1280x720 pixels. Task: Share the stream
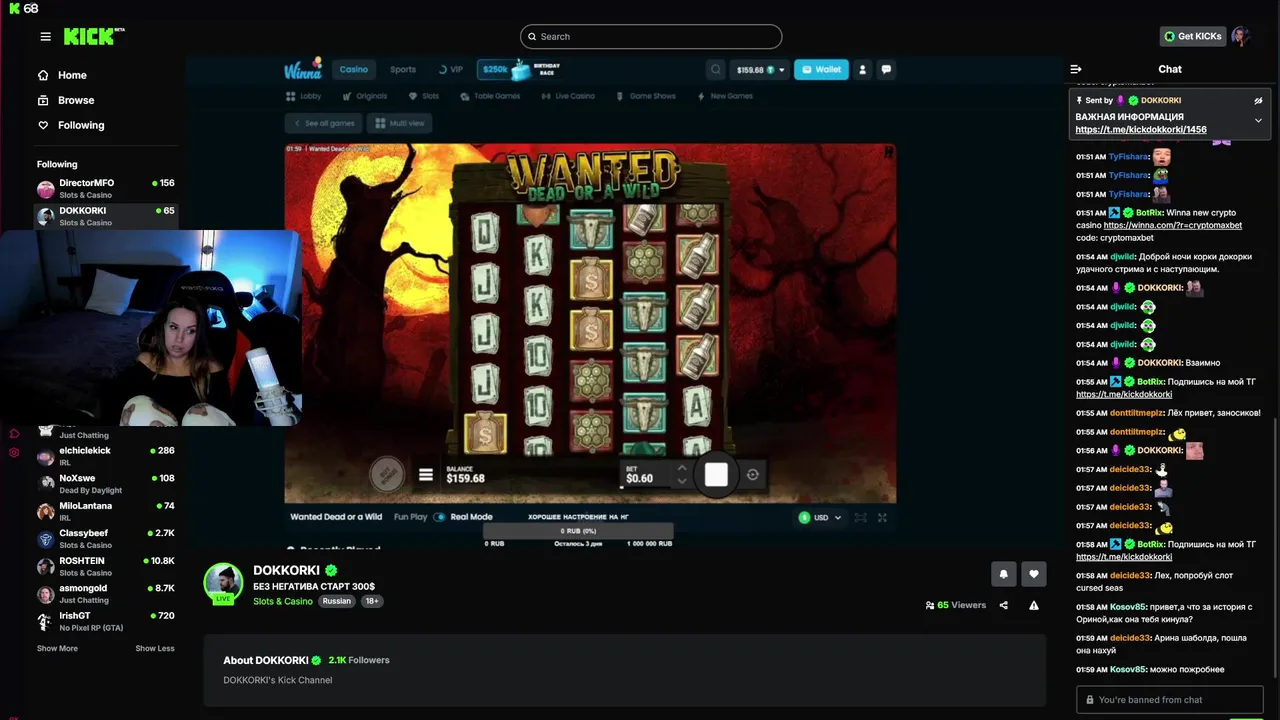pyautogui.click(x=1003, y=605)
